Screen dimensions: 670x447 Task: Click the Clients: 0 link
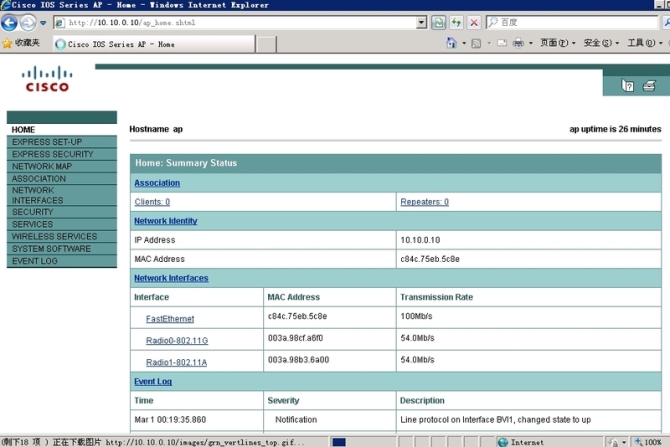coord(152,202)
